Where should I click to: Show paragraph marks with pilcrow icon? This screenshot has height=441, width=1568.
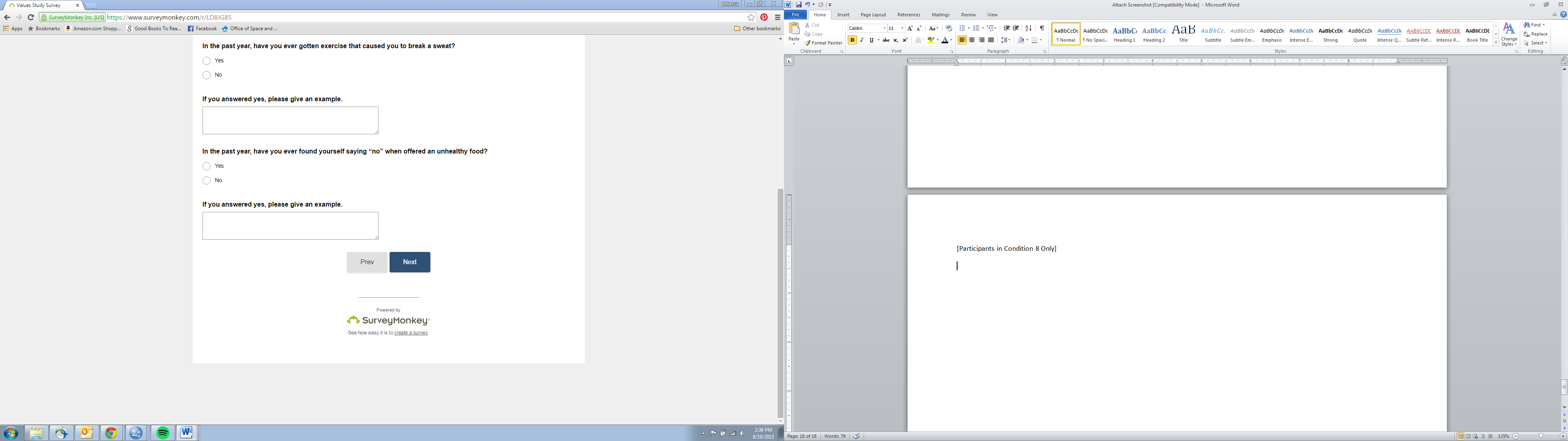pos(1042,29)
